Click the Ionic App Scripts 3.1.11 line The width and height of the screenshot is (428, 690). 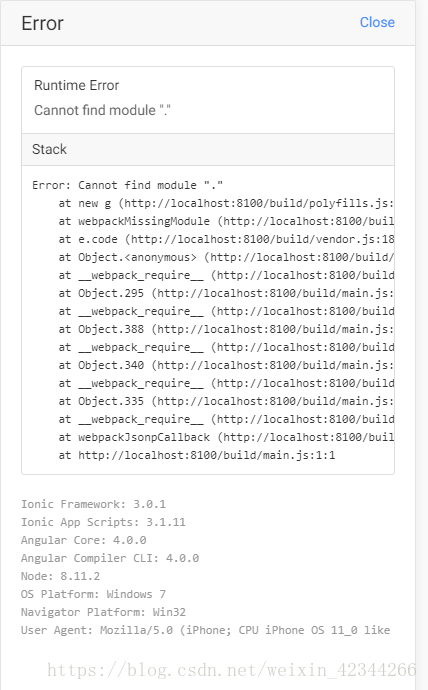pyautogui.click(x=103, y=522)
